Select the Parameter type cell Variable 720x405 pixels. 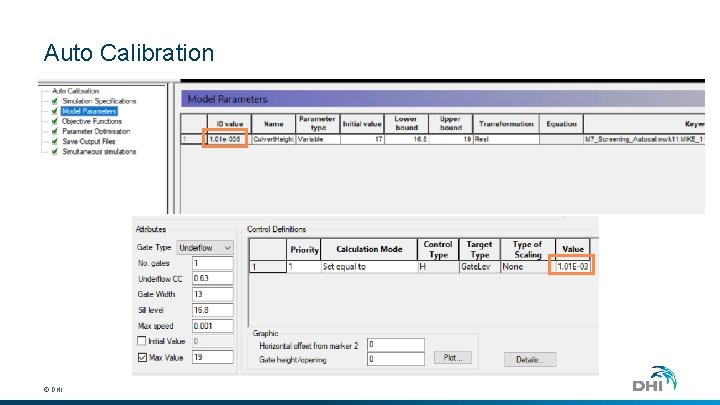click(x=318, y=139)
